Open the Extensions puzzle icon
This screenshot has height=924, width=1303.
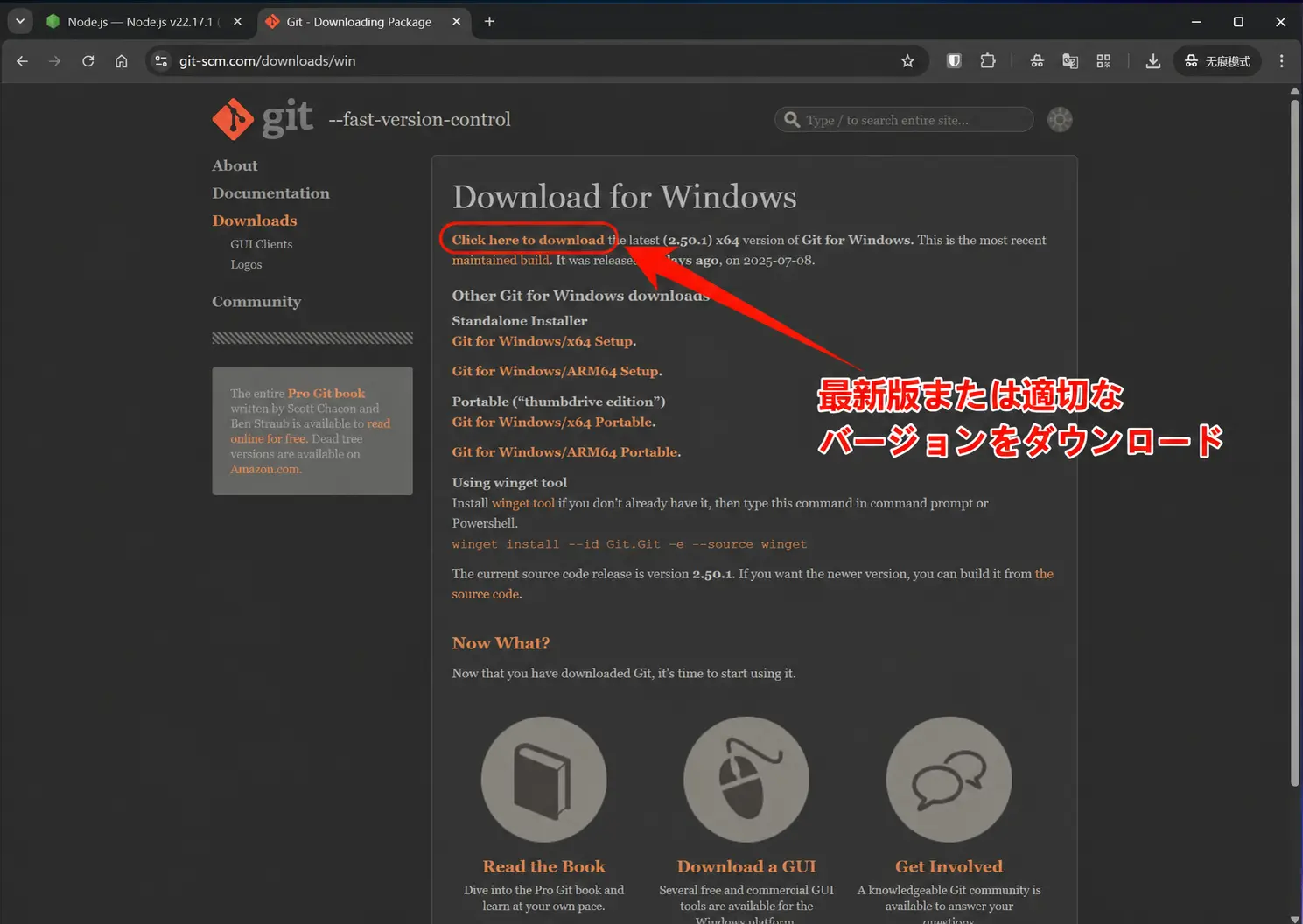(x=988, y=61)
